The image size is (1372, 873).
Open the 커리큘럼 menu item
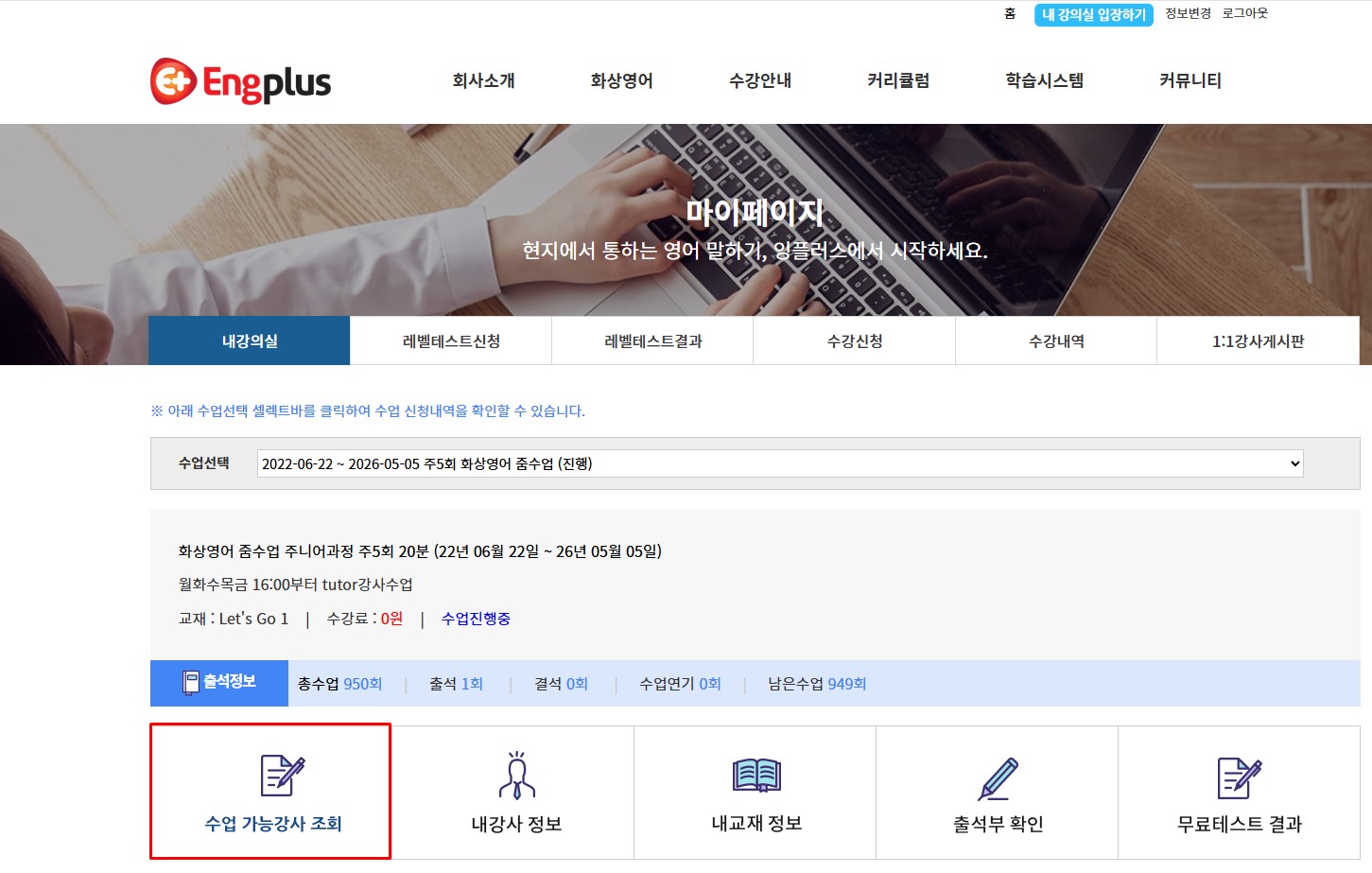[898, 80]
